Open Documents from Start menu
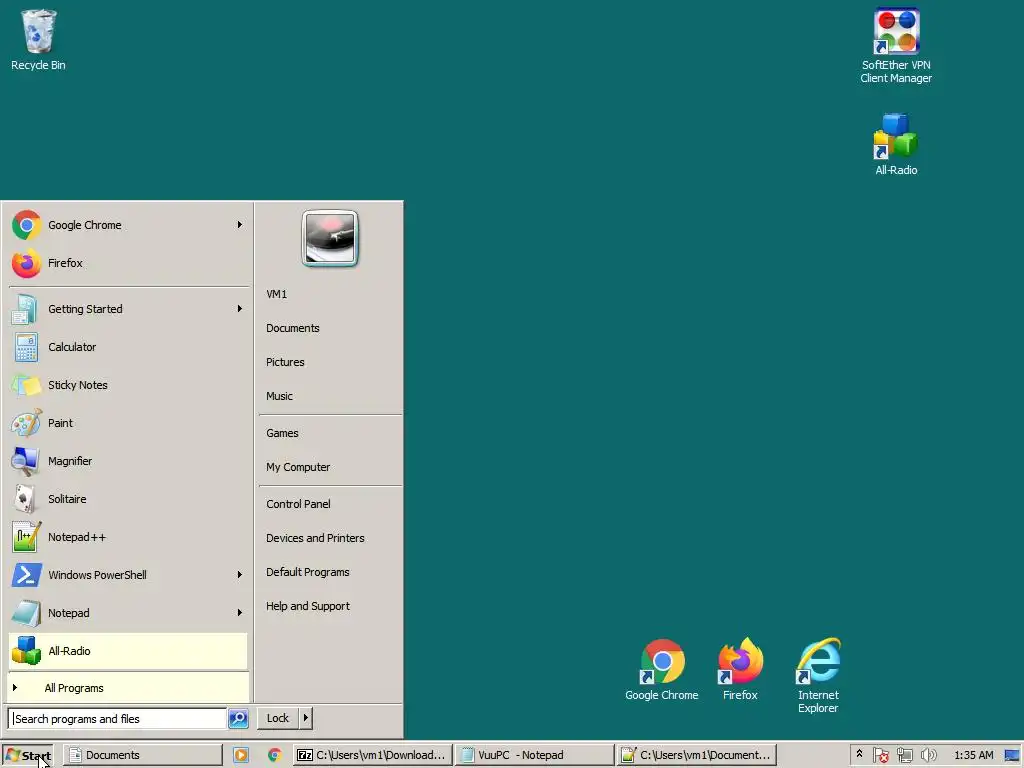Screen dimensions: 1024x768 pos(293,328)
